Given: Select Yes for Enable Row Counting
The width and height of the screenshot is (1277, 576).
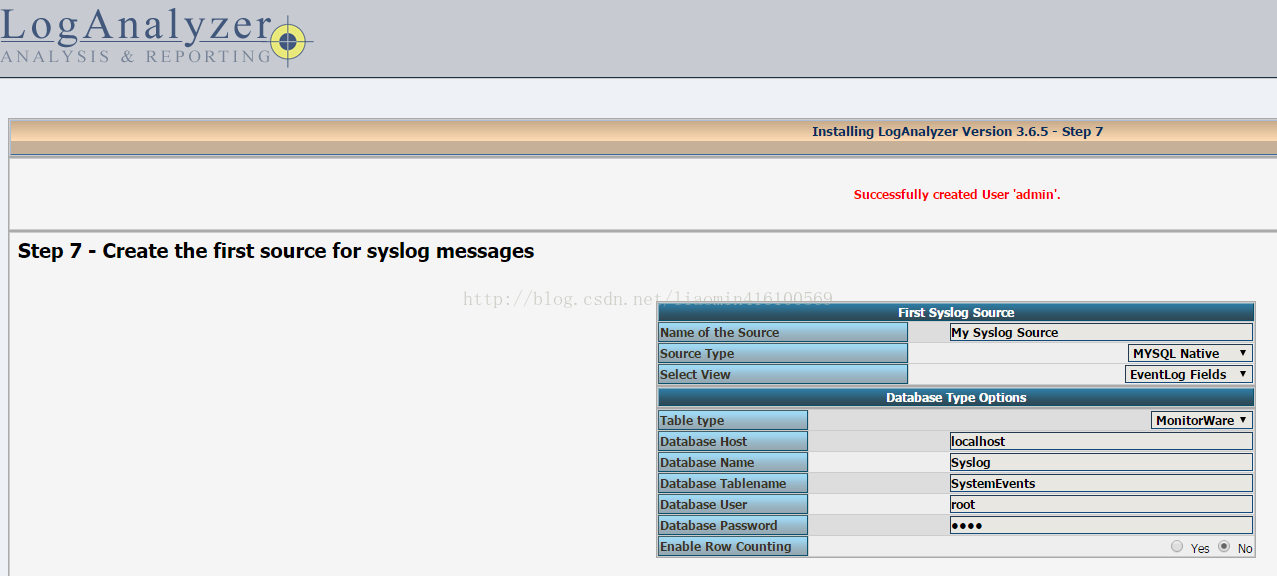Looking at the screenshot, I should (1177, 547).
